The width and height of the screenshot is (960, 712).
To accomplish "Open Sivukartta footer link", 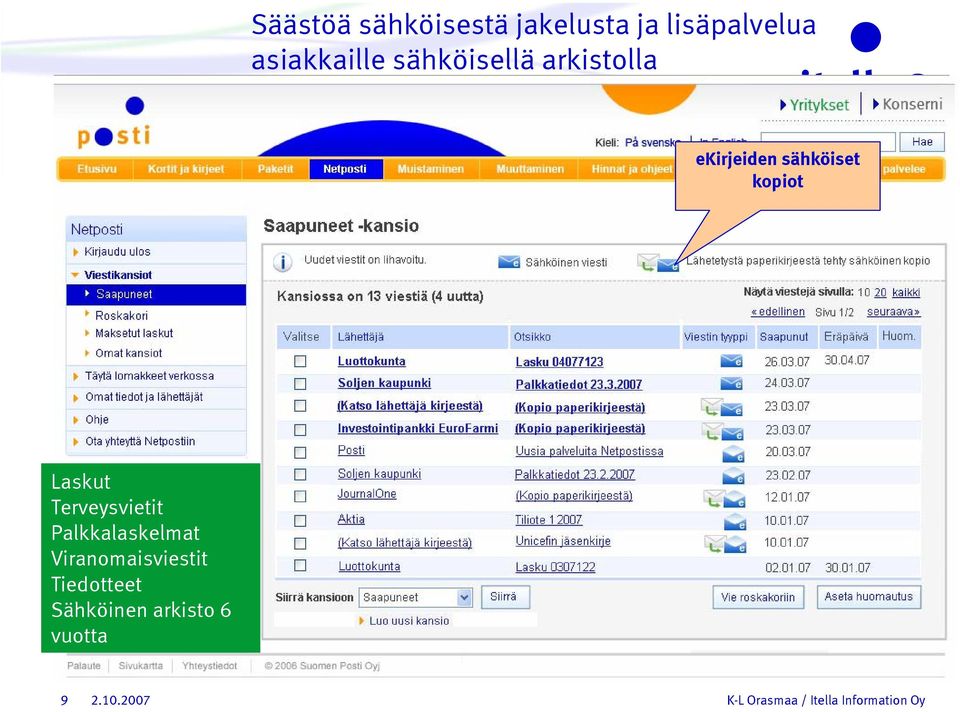I will point(141,665).
